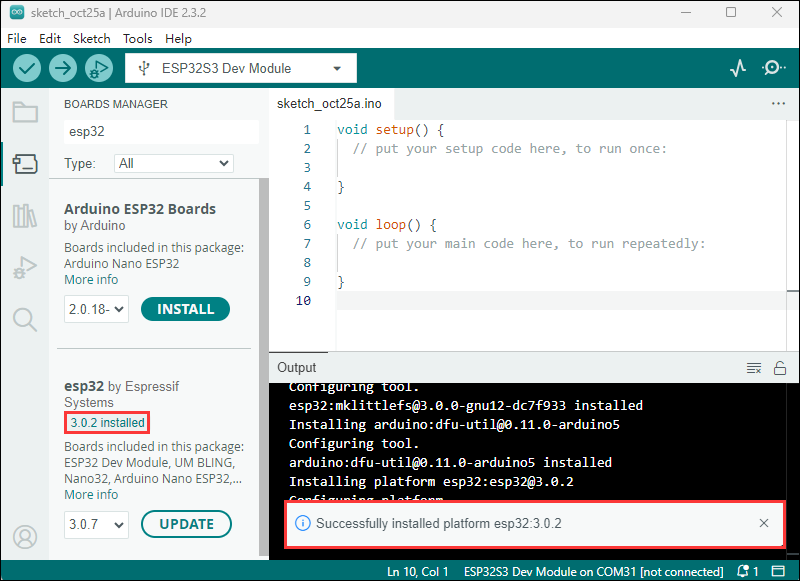Open the Library Manager sidebar icon
The height and width of the screenshot is (581, 800).
click(25, 216)
